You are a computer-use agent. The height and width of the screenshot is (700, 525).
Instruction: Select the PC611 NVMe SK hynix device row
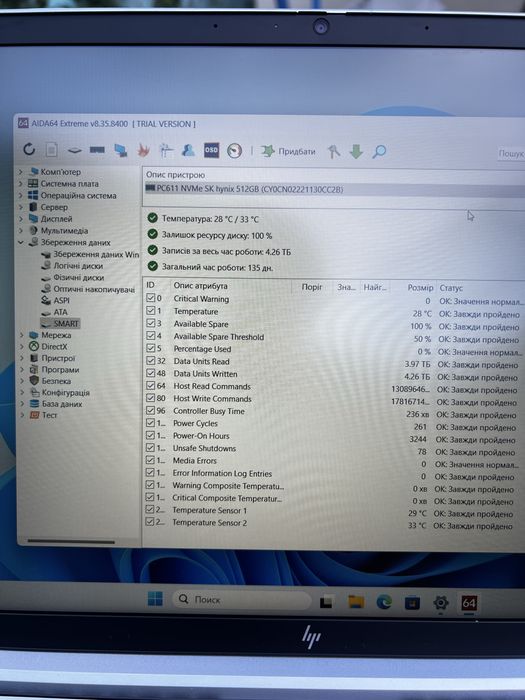coord(335,189)
